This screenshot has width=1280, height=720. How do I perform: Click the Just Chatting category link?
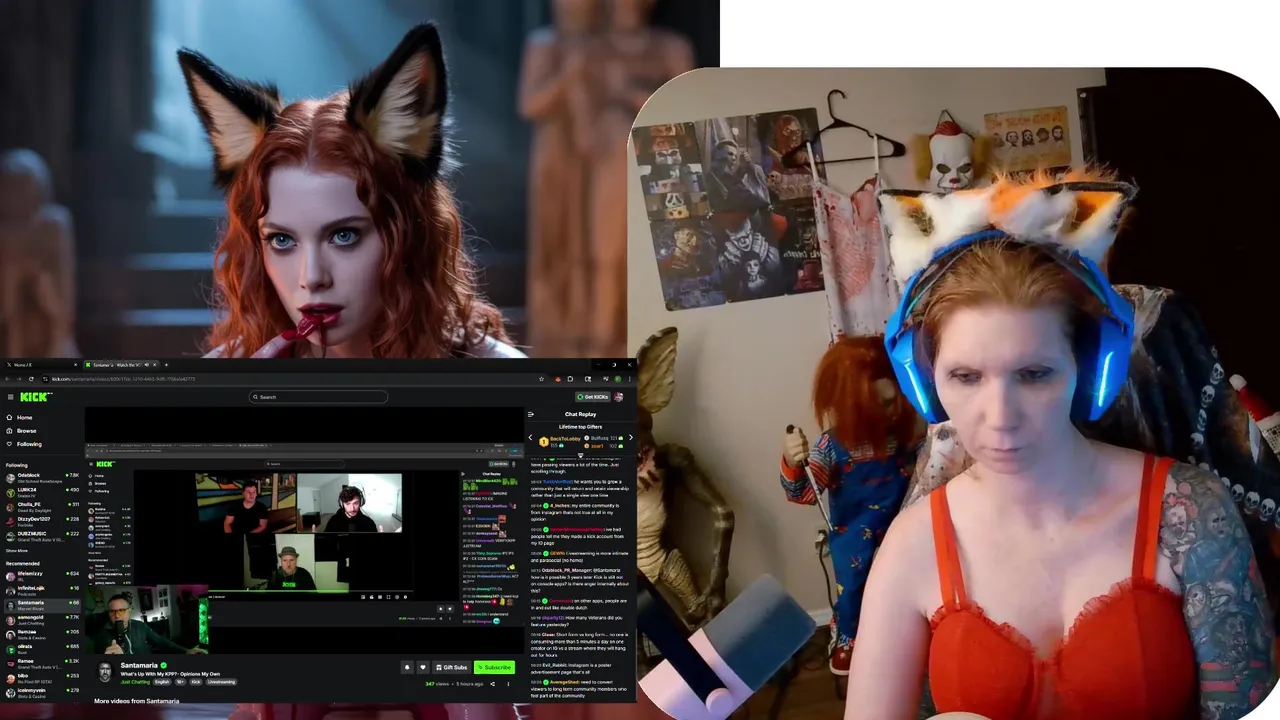pyautogui.click(x=135, y=682)
